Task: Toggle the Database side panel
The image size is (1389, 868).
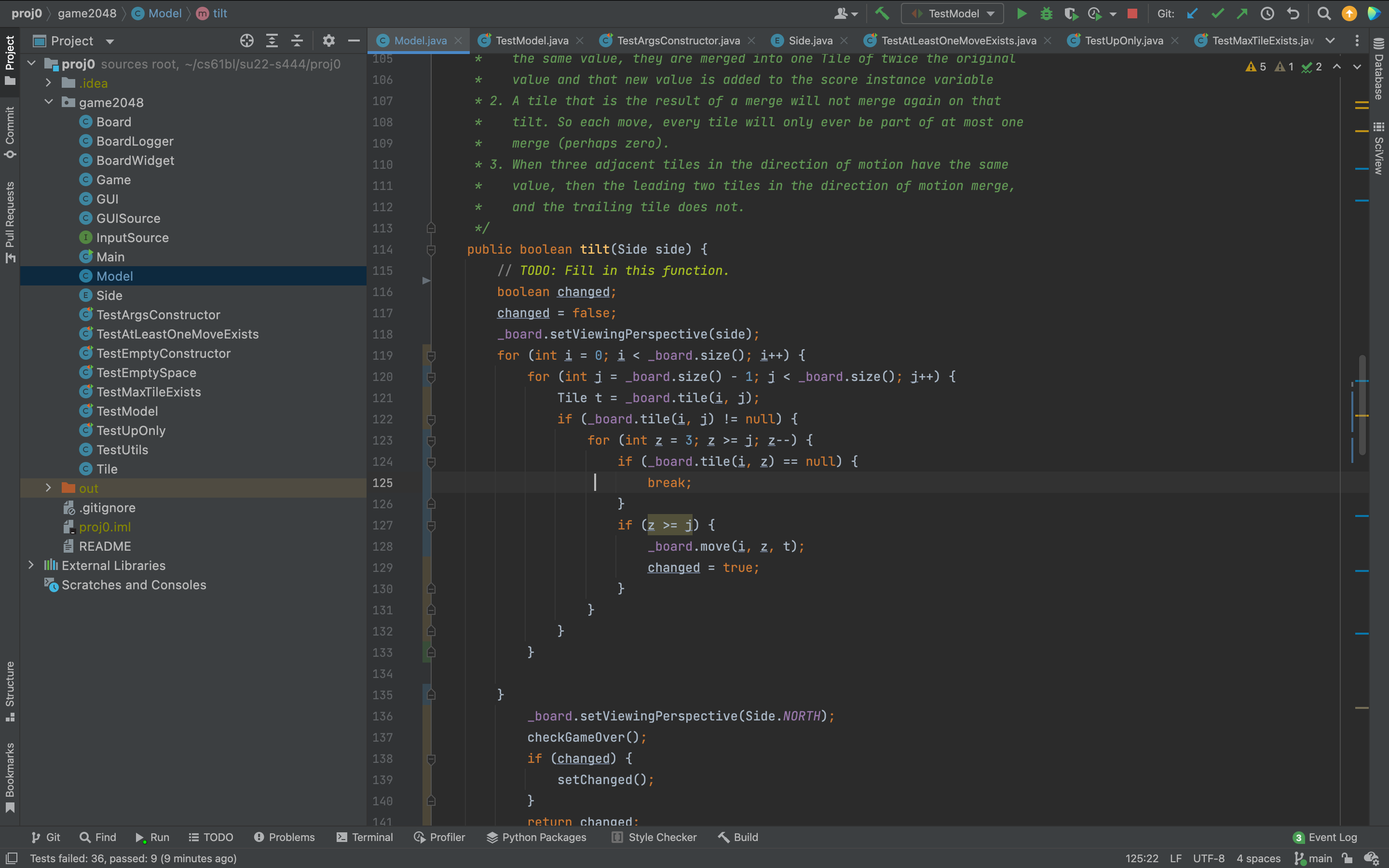Action: (1379, 69)
